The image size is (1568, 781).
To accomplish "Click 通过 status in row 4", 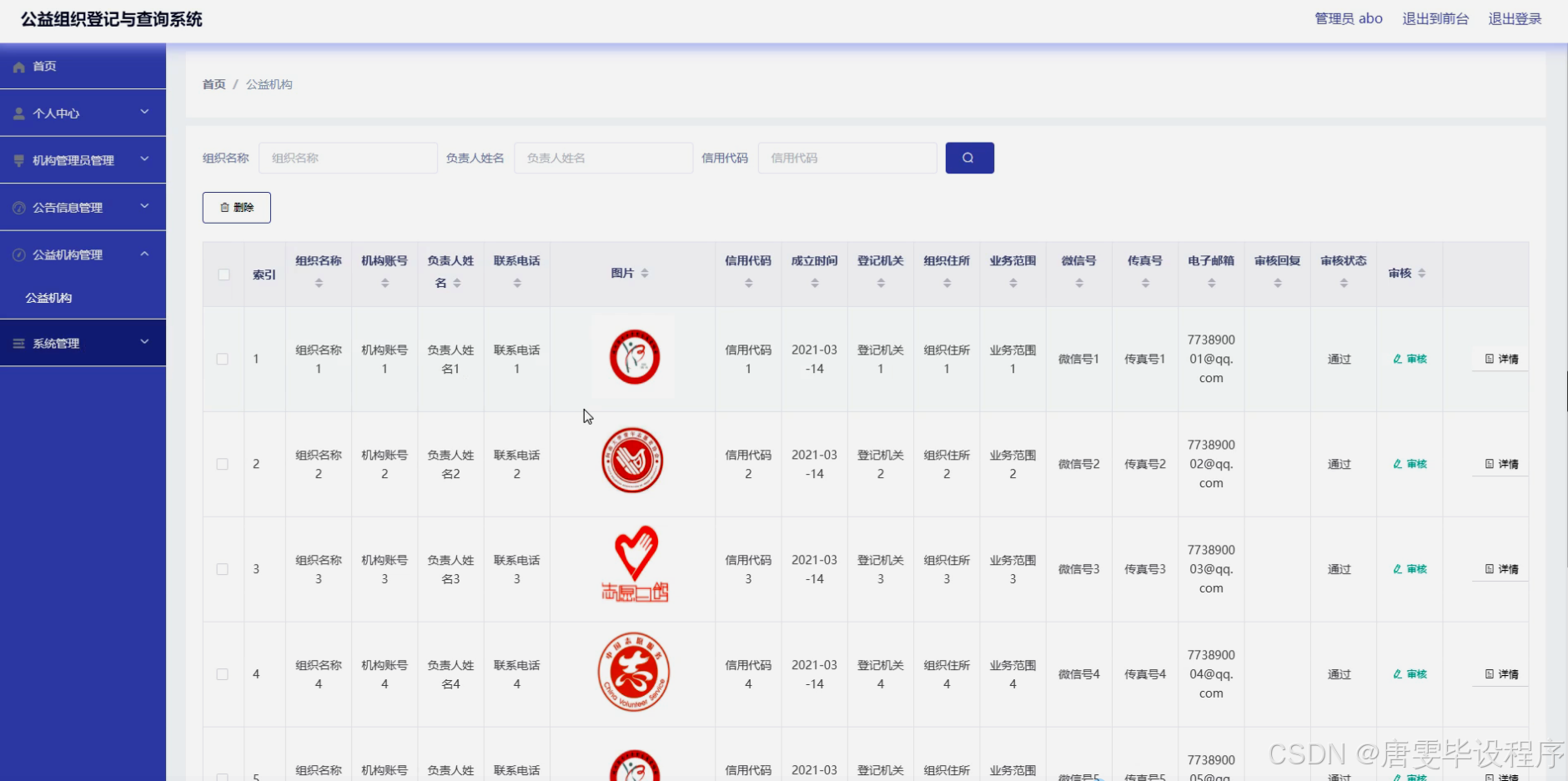I will coord(1339,674).
